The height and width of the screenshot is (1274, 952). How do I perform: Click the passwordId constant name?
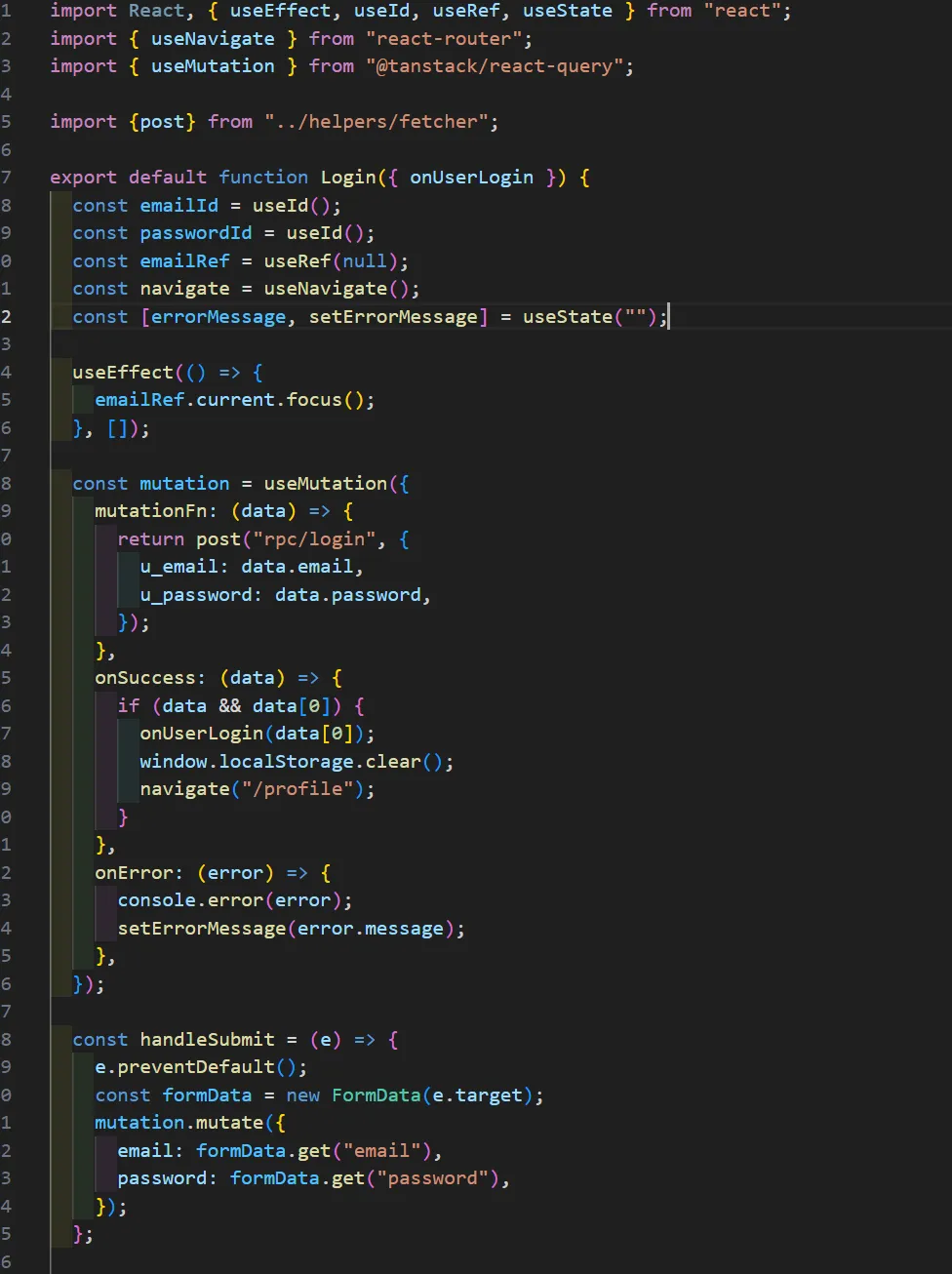pos(195,233)
